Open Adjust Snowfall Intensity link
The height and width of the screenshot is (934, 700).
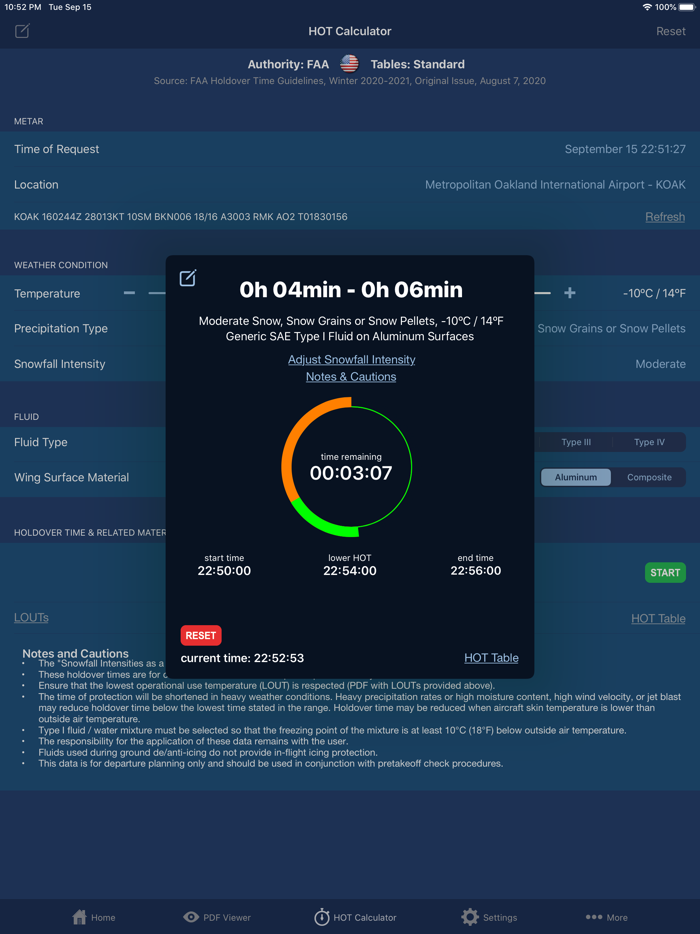(x=351, y=359)
